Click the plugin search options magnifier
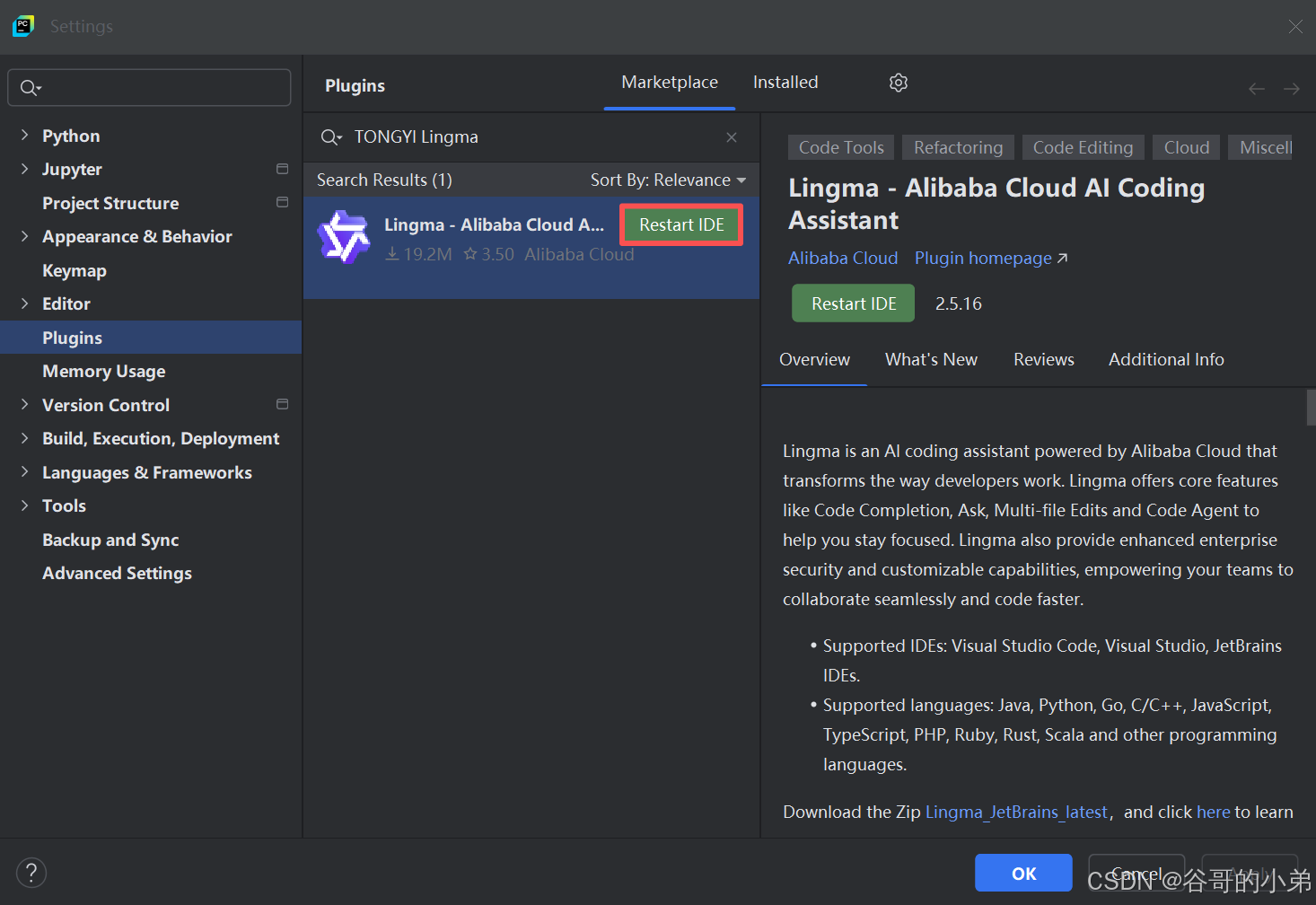 (x=331, y=137)
